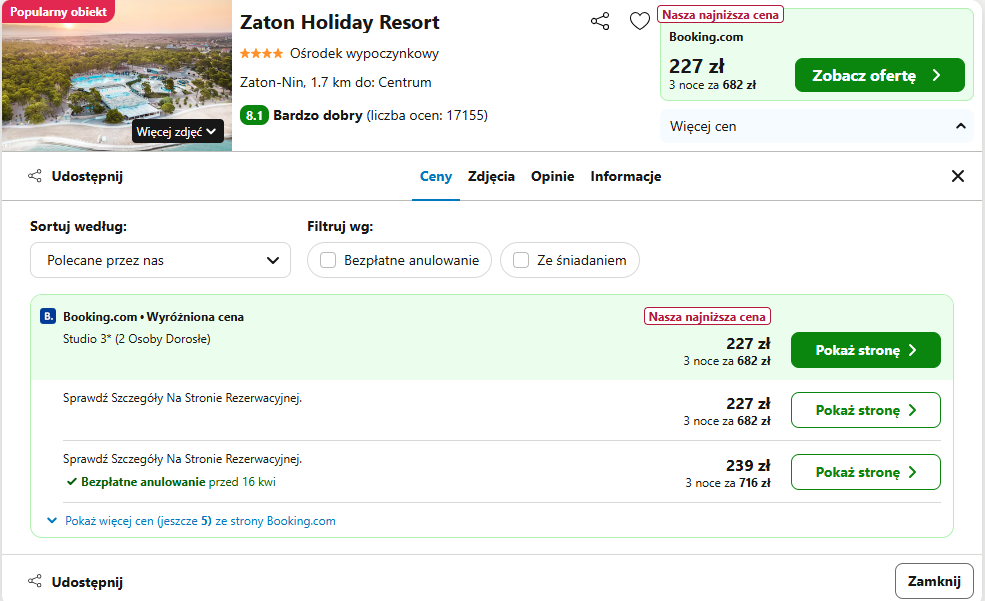Close the price panel with X

pos(957,176)
